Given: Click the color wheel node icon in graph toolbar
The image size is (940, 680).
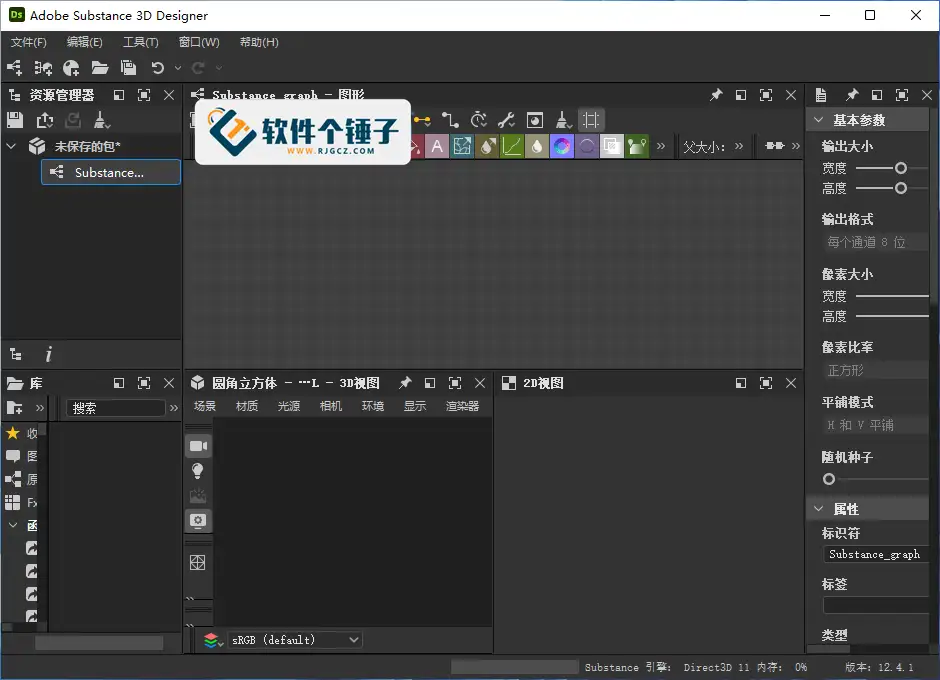Looking at the screenshot, I should 562,146.
